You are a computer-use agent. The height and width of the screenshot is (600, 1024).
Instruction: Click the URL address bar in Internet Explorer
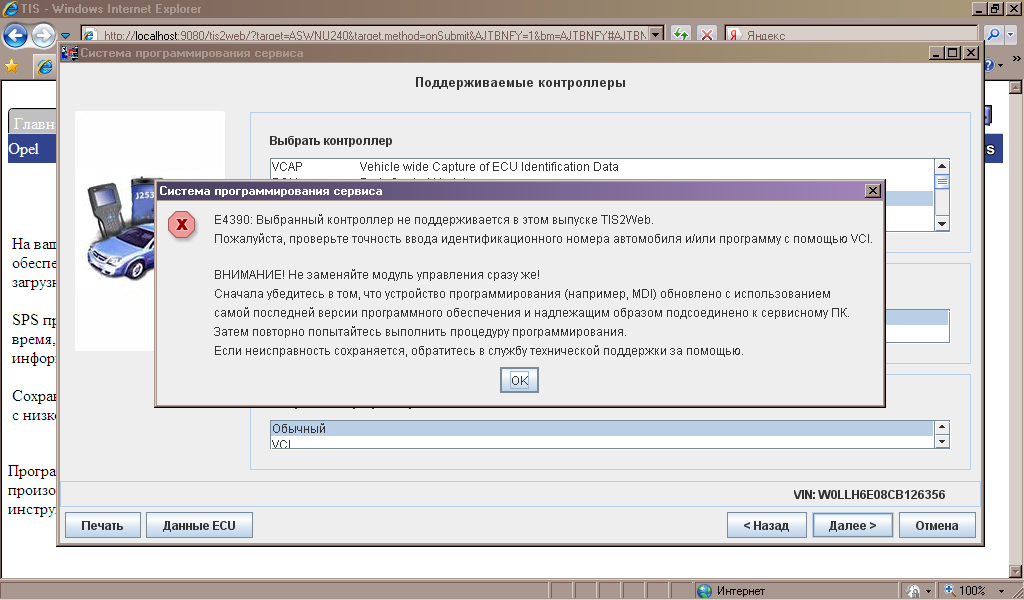pos(373,35)
